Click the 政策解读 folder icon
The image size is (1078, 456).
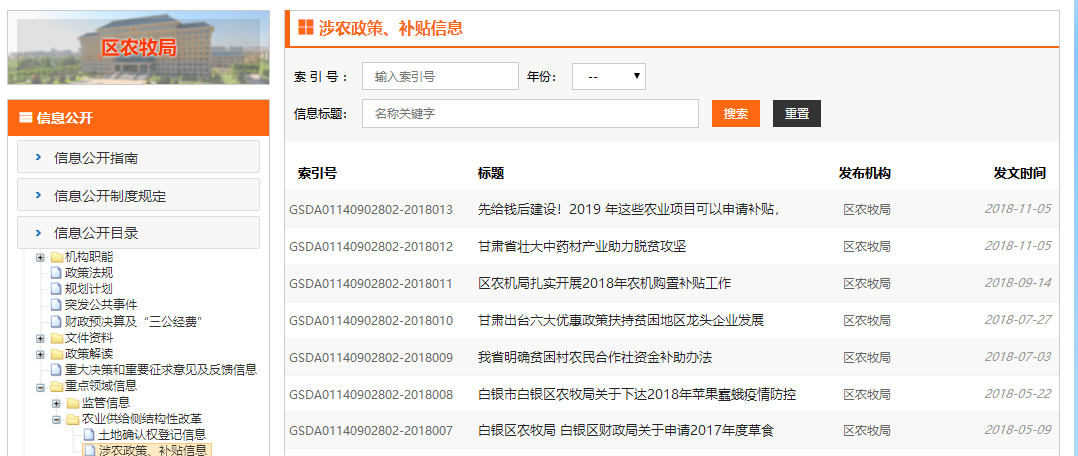(x=56, y=354)
